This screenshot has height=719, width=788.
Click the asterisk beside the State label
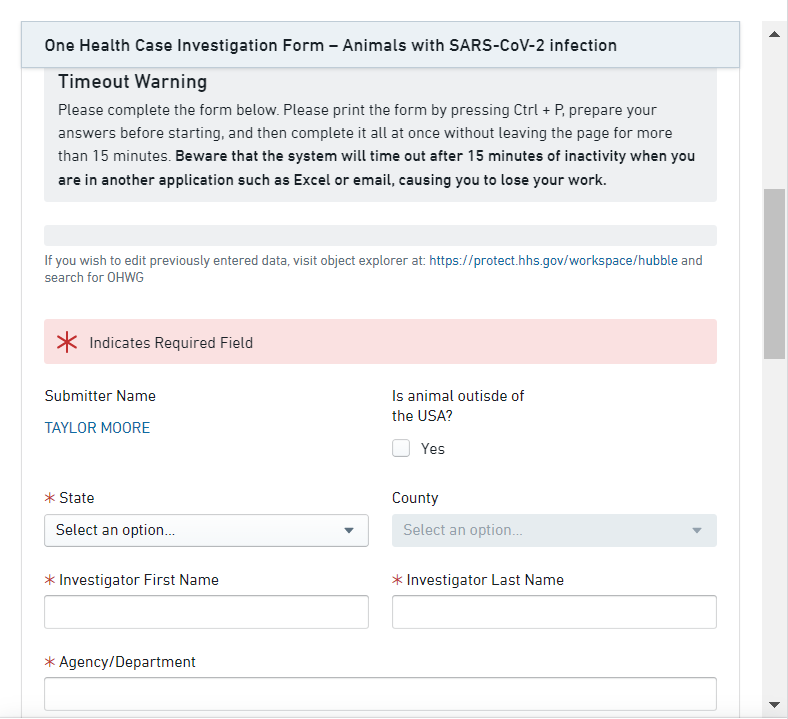[x=50, y=498]
